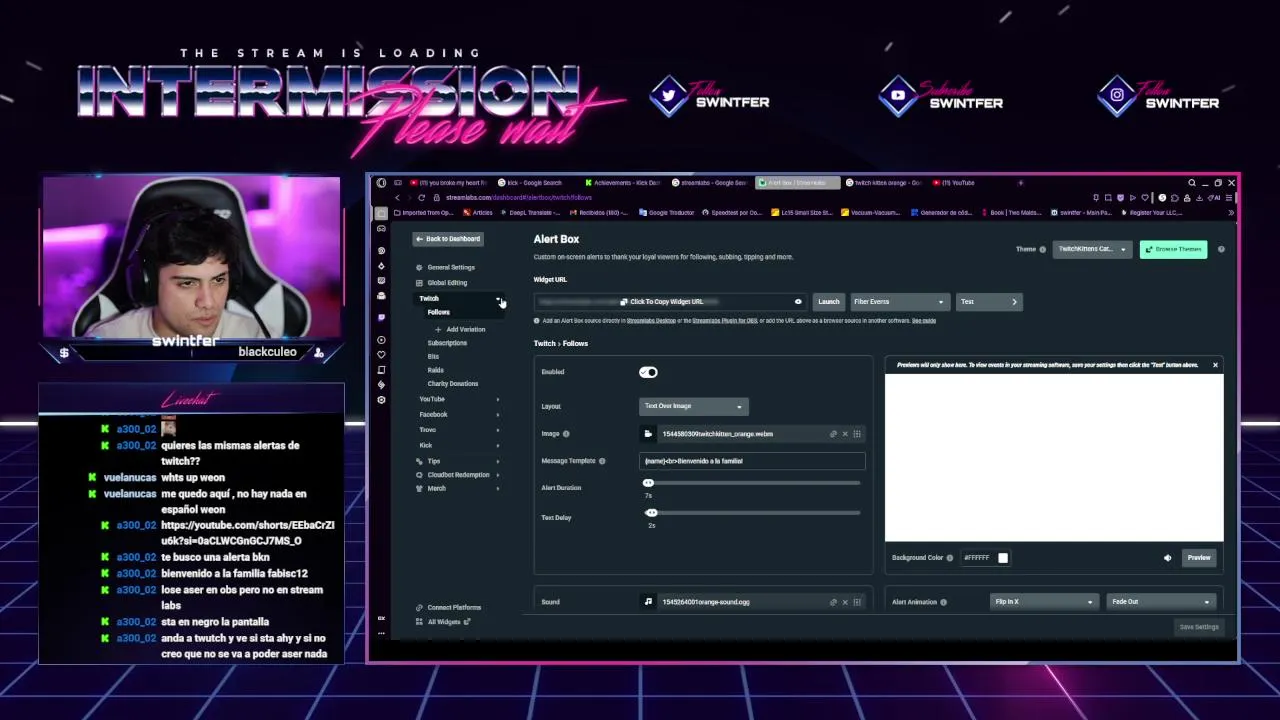Click the link icon in Sound row
Screen dimensions: 1280x720
(x=833, y=602)
